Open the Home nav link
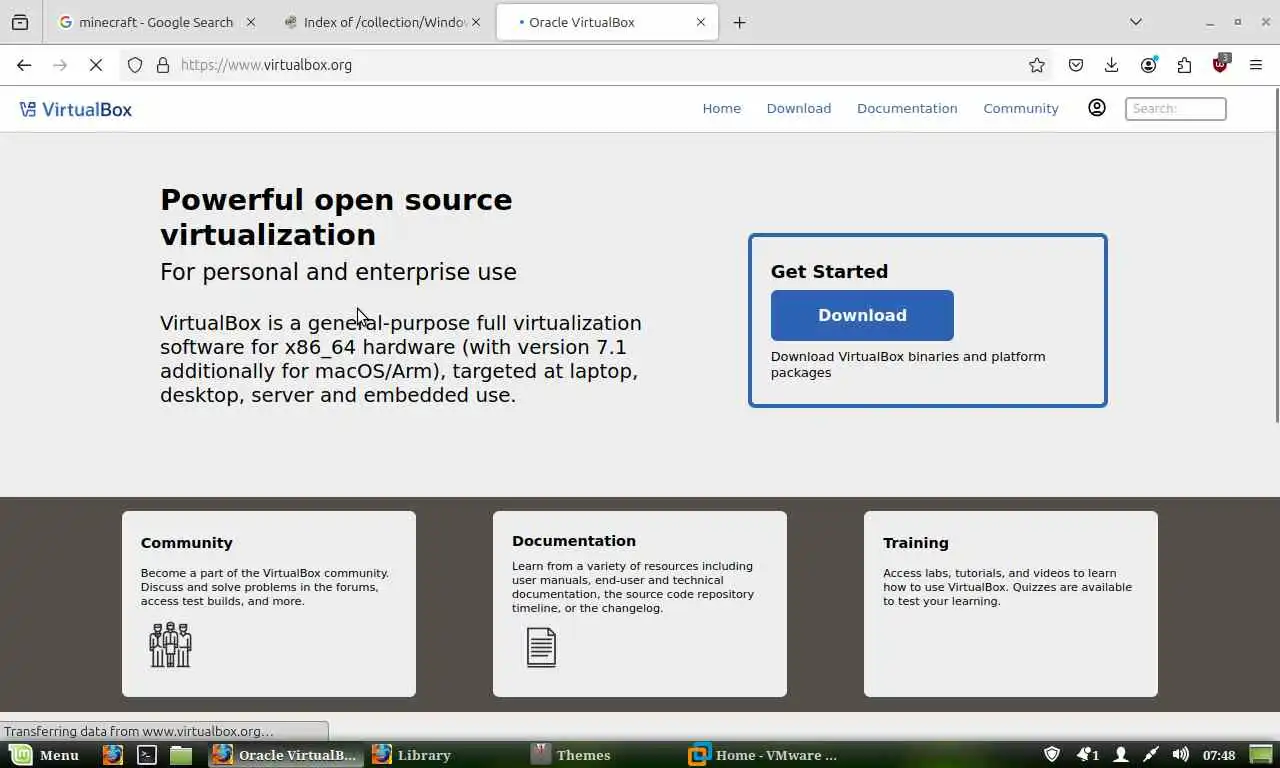Viewport: 1280px width, 768px height. [721, 108]
